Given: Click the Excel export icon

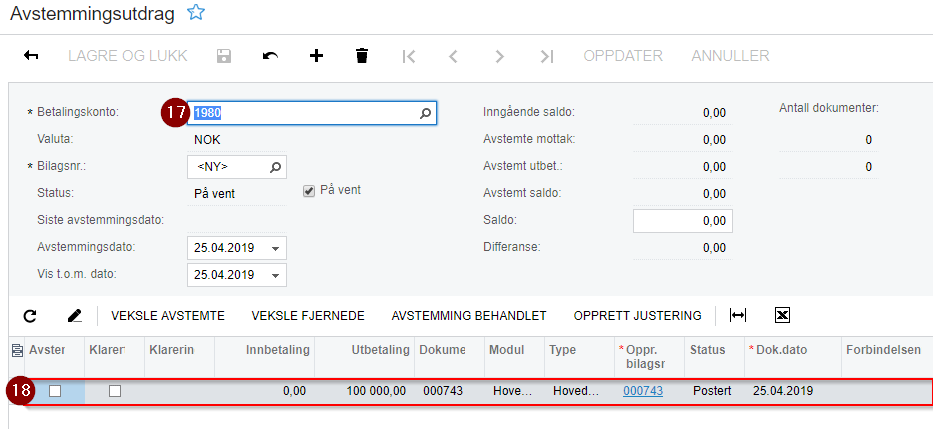Looking at the screenshot, I should 783,316.
